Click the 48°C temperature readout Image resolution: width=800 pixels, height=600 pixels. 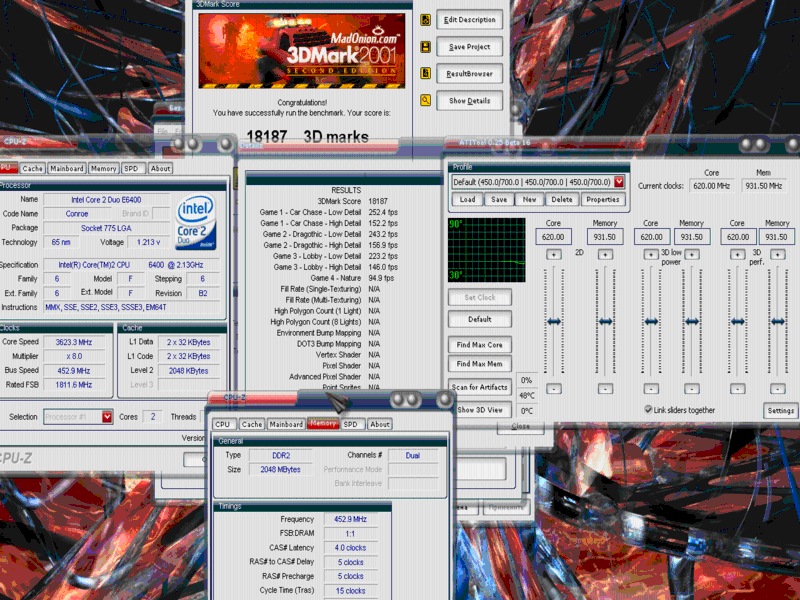527,395
